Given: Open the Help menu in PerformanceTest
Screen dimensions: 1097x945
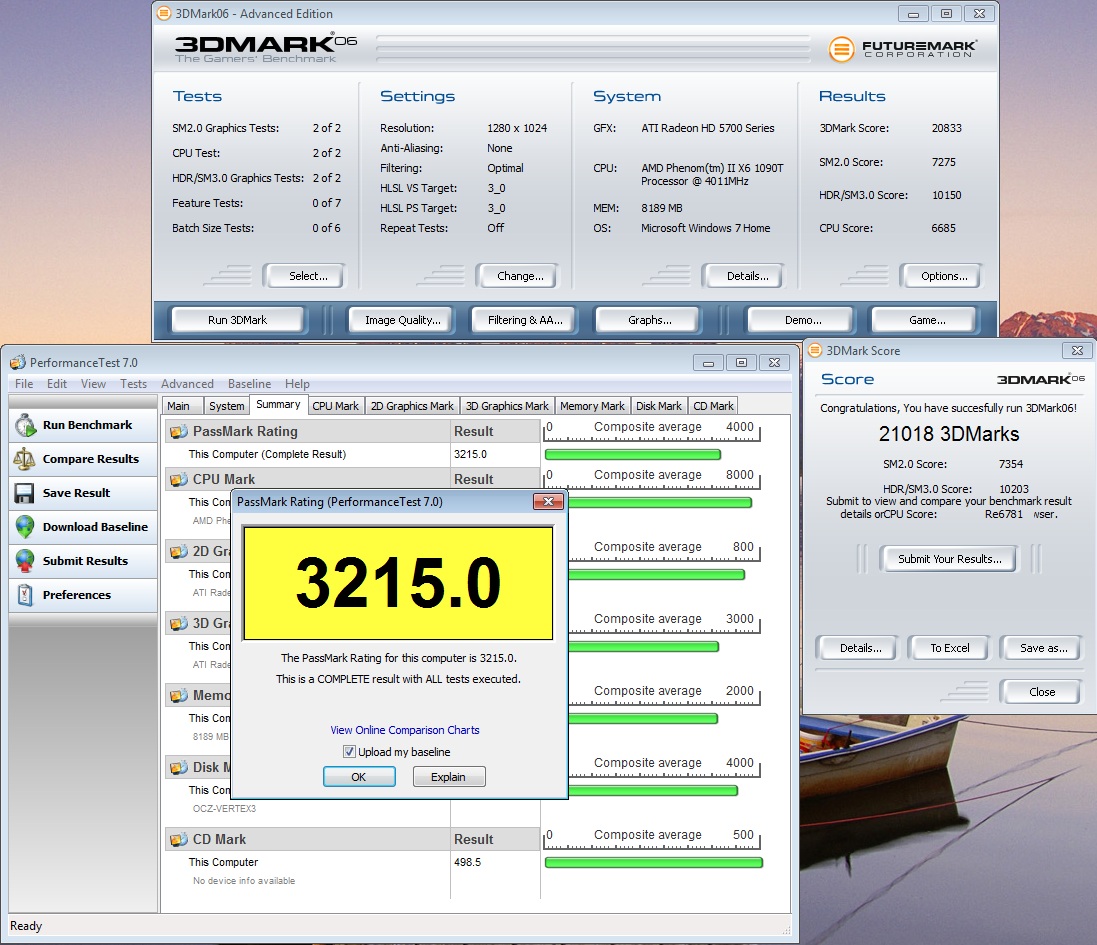Looking at the screenshot, I should pyautogui.click(x=297, y=384).
